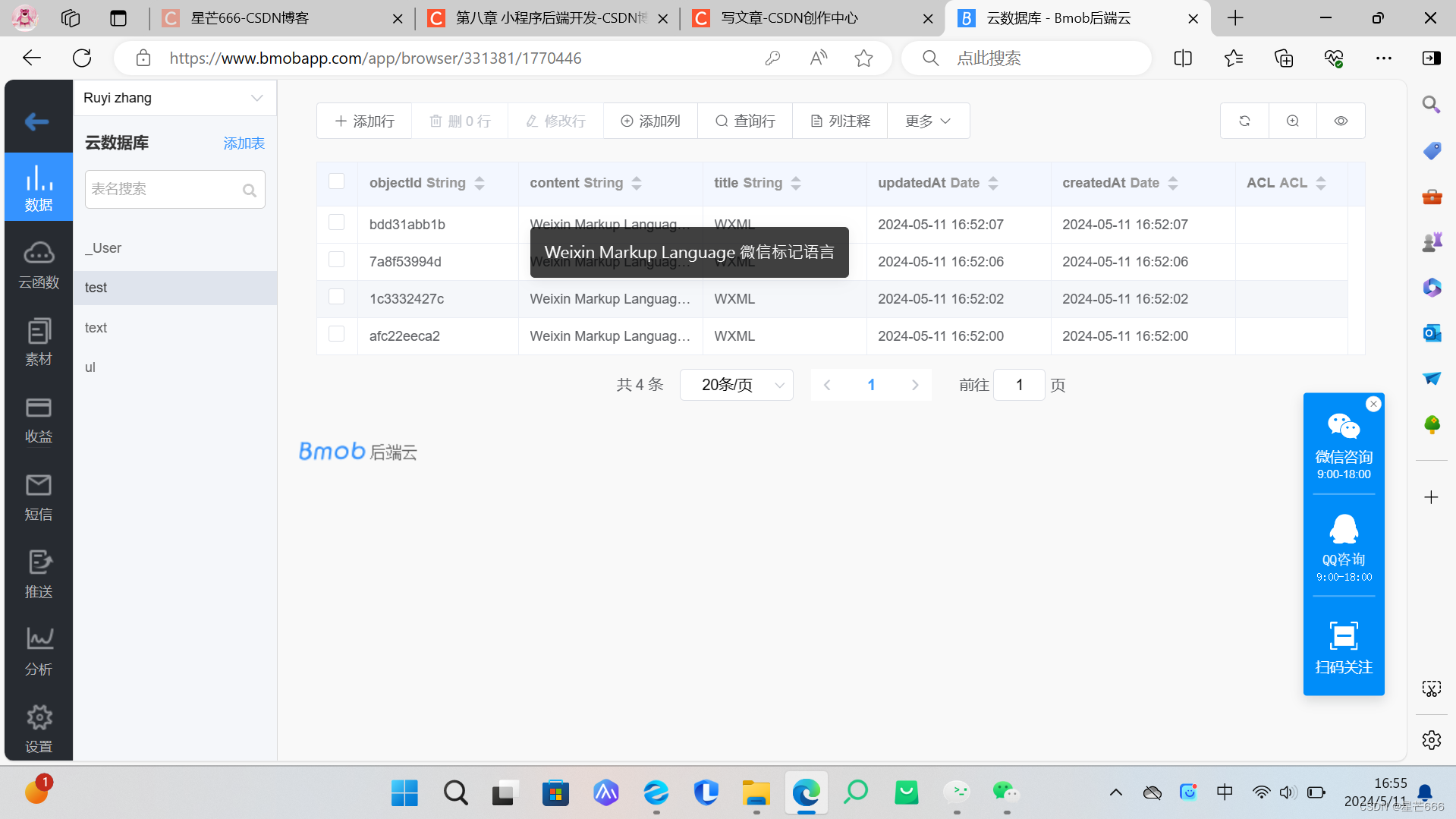
Task: Click the 添加行 button
Action: coord(363,121)
